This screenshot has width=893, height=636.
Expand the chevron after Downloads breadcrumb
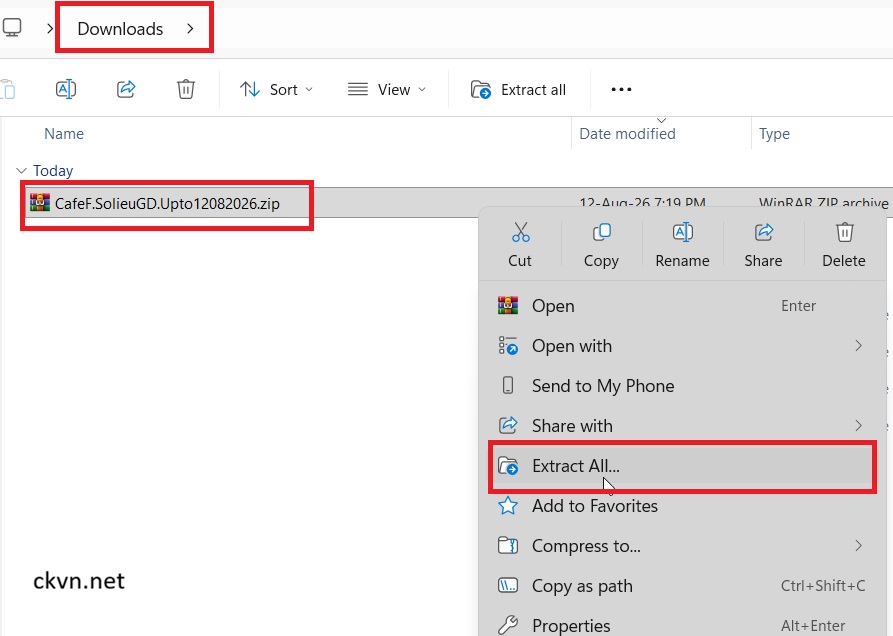pyautogui.click(x=190, y=28)
